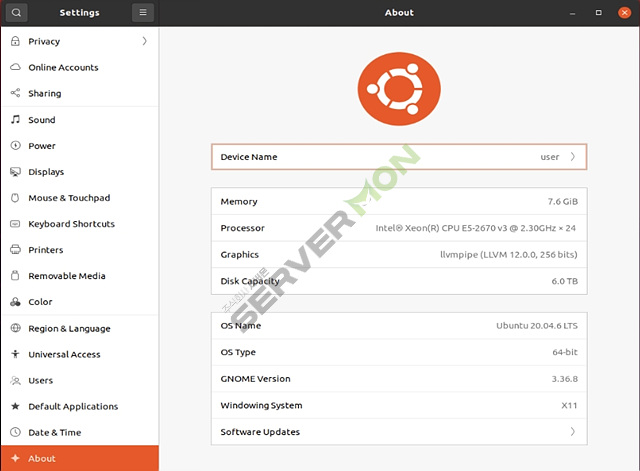Click the GNOME Version row label
The height and width of the screenshot is (471, 640).
click(x=256, y=379)
